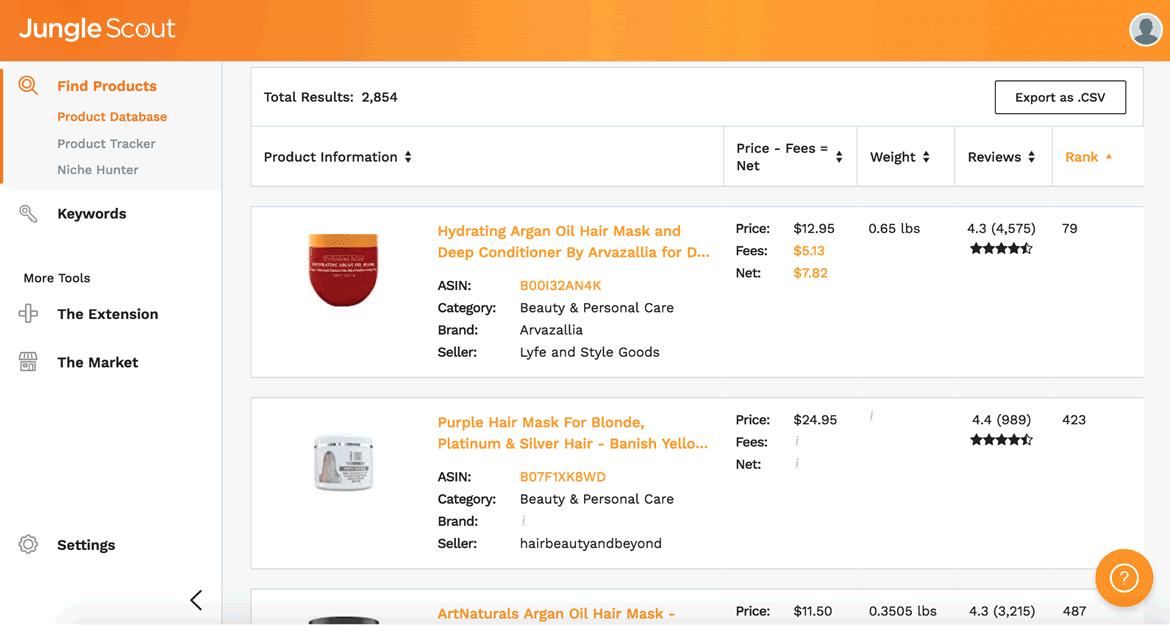The width and height of the screenshot is (1170, 625).
Task: Click the Find Products magnifier icon
Action: coord(28,85)
